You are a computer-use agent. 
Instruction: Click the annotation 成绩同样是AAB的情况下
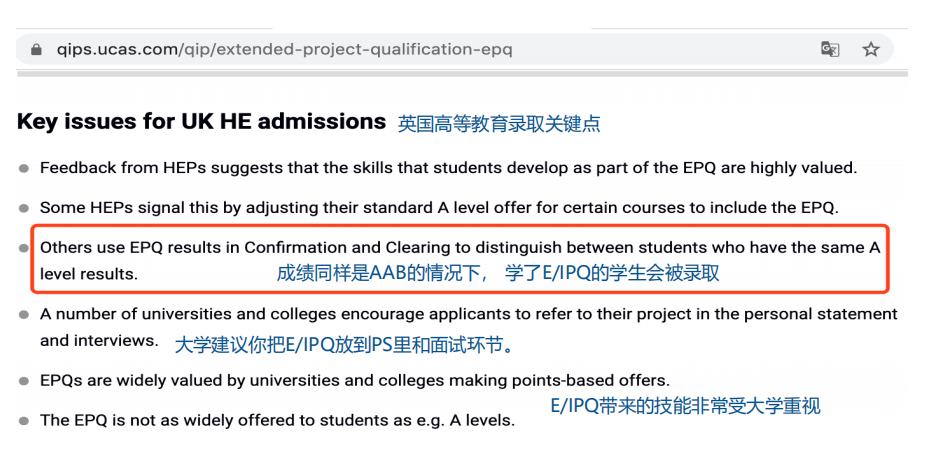pyautogui.click(x=382, y=273)
